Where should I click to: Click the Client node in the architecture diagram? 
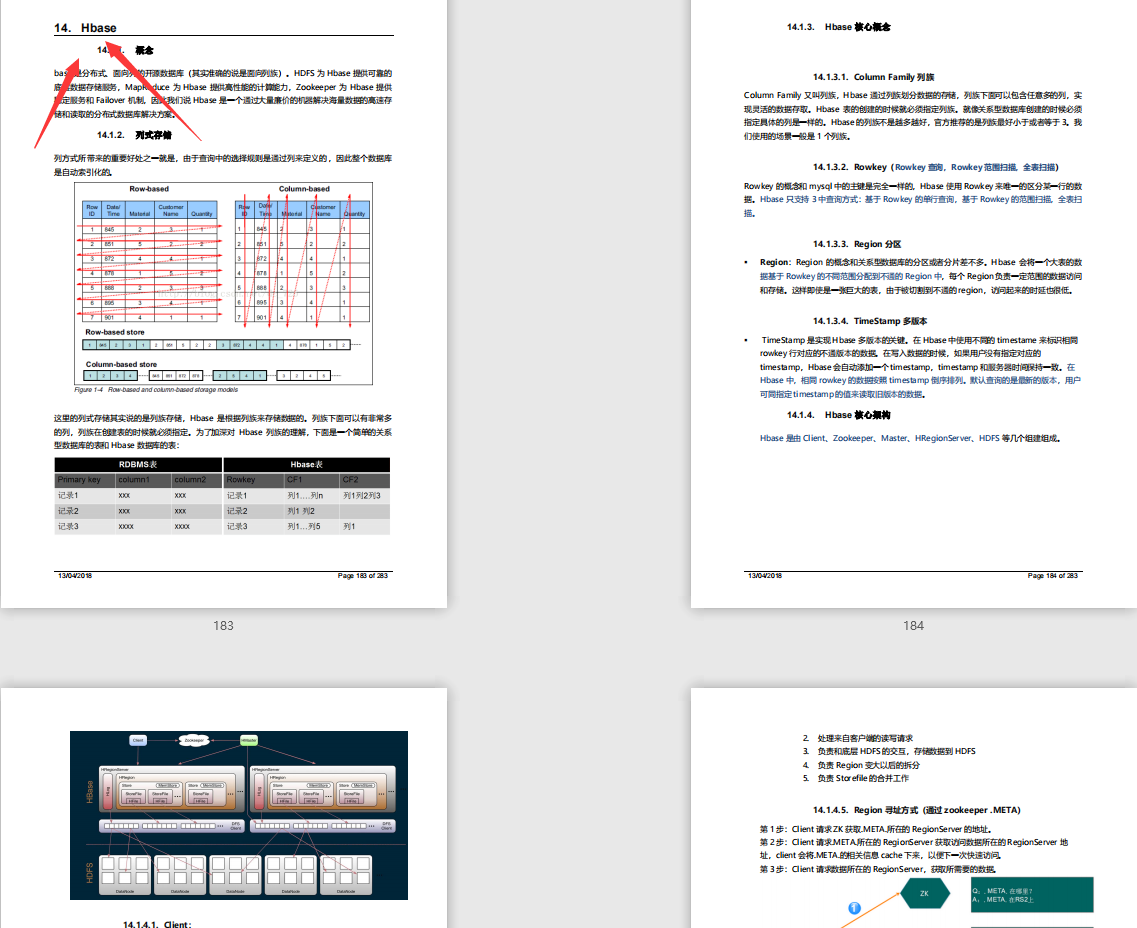point(138,740)
